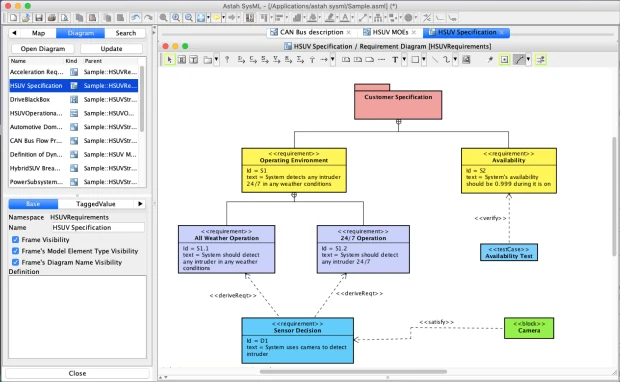Click the Open file folder icon
This screenshot has height=382, width=620.
click(x=26, y=18)
